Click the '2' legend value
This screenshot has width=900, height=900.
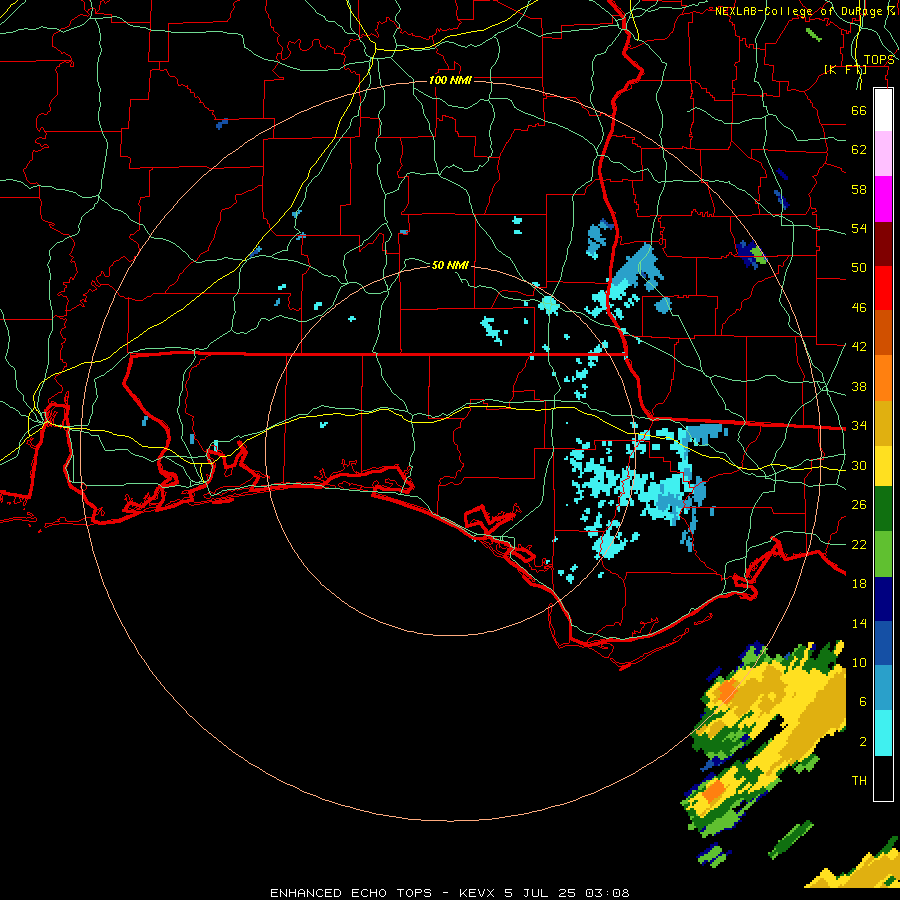[863, 742]
